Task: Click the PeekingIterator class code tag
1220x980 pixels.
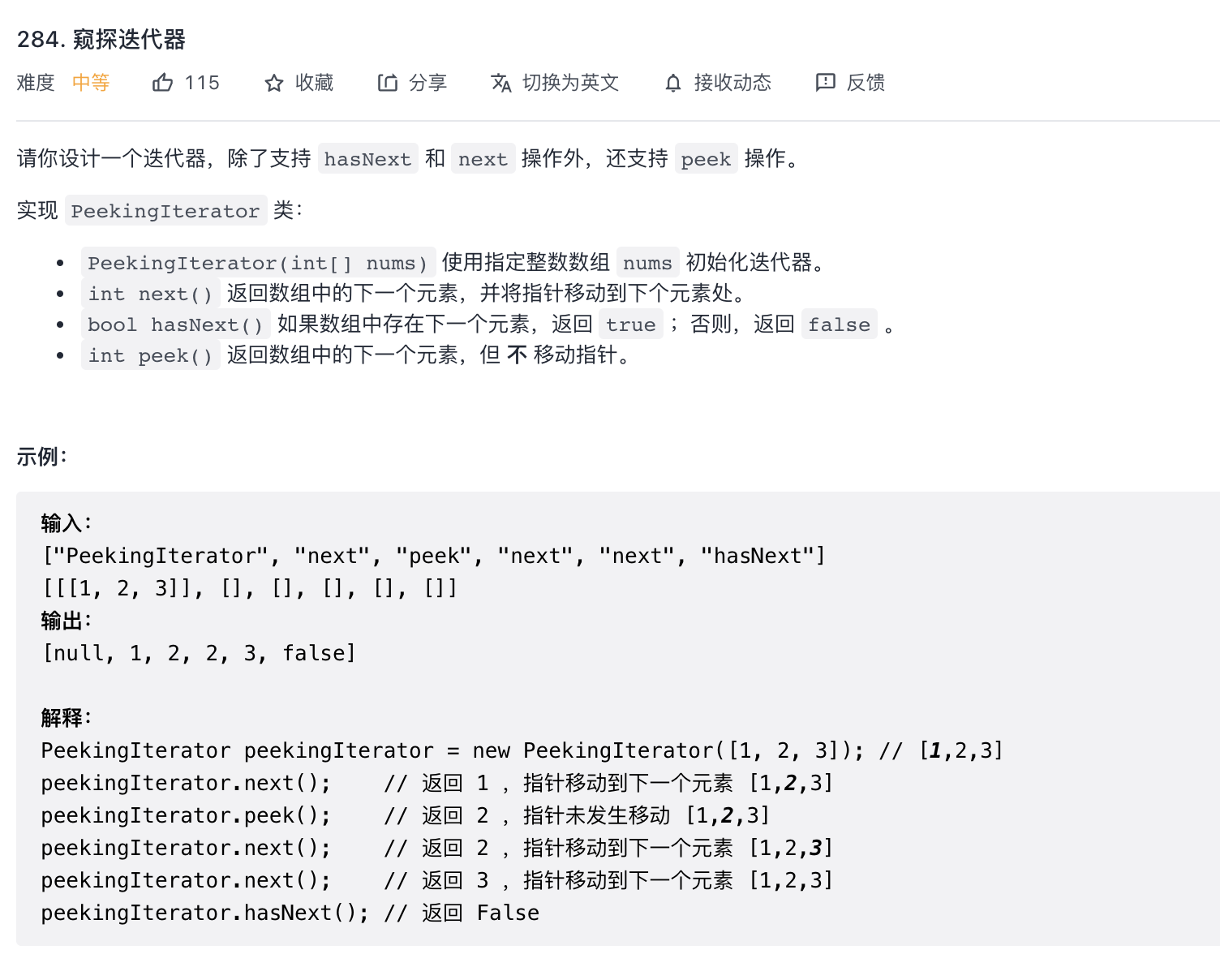Action: [165, 211]
